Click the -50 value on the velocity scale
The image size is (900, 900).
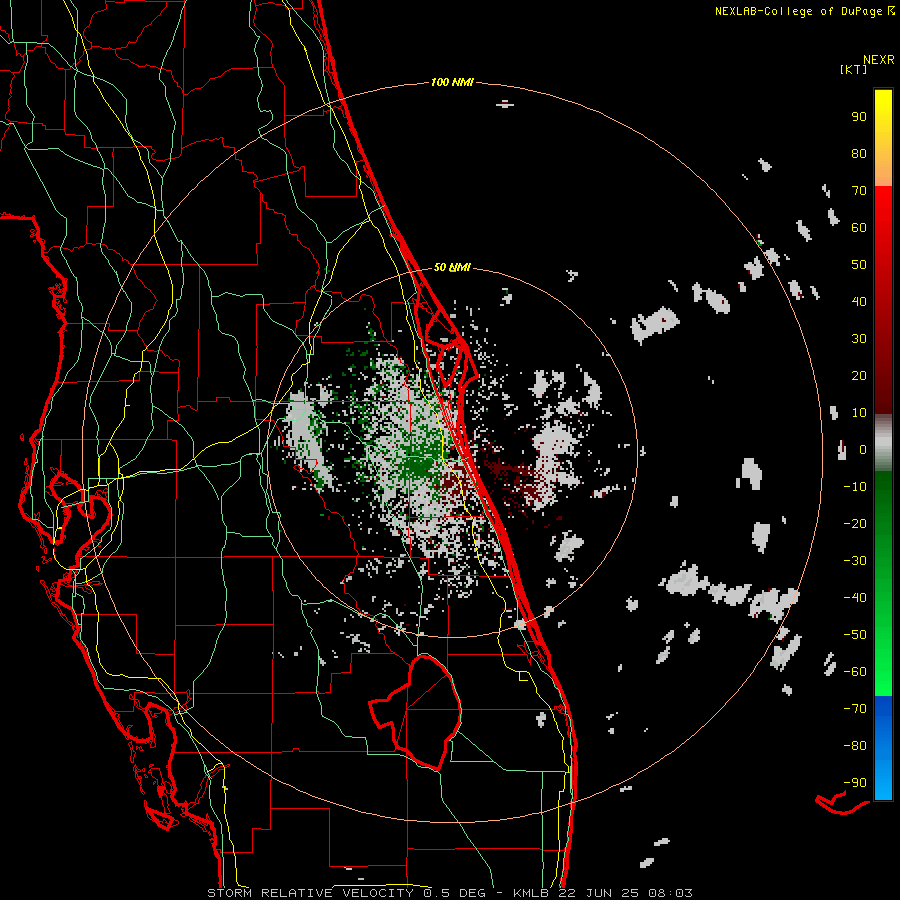[x=855, y=635]
